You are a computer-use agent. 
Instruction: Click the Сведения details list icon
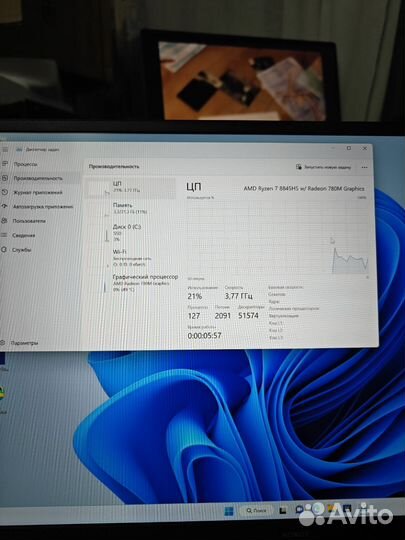tap(5, 235)
